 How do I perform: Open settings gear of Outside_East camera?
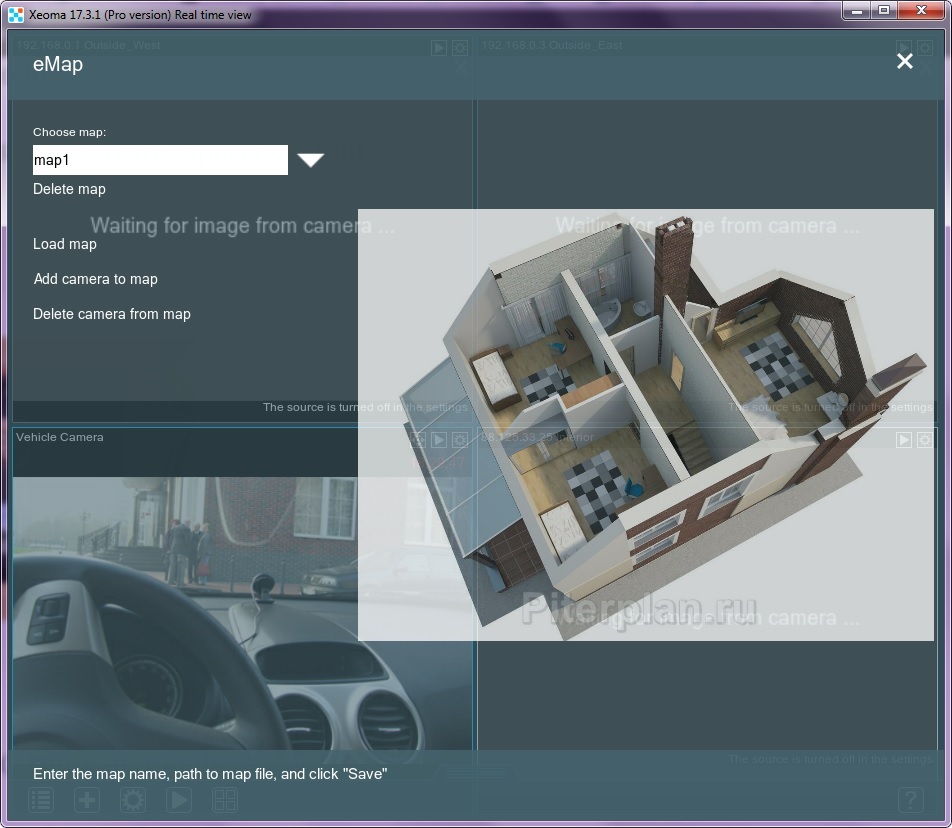925,48
